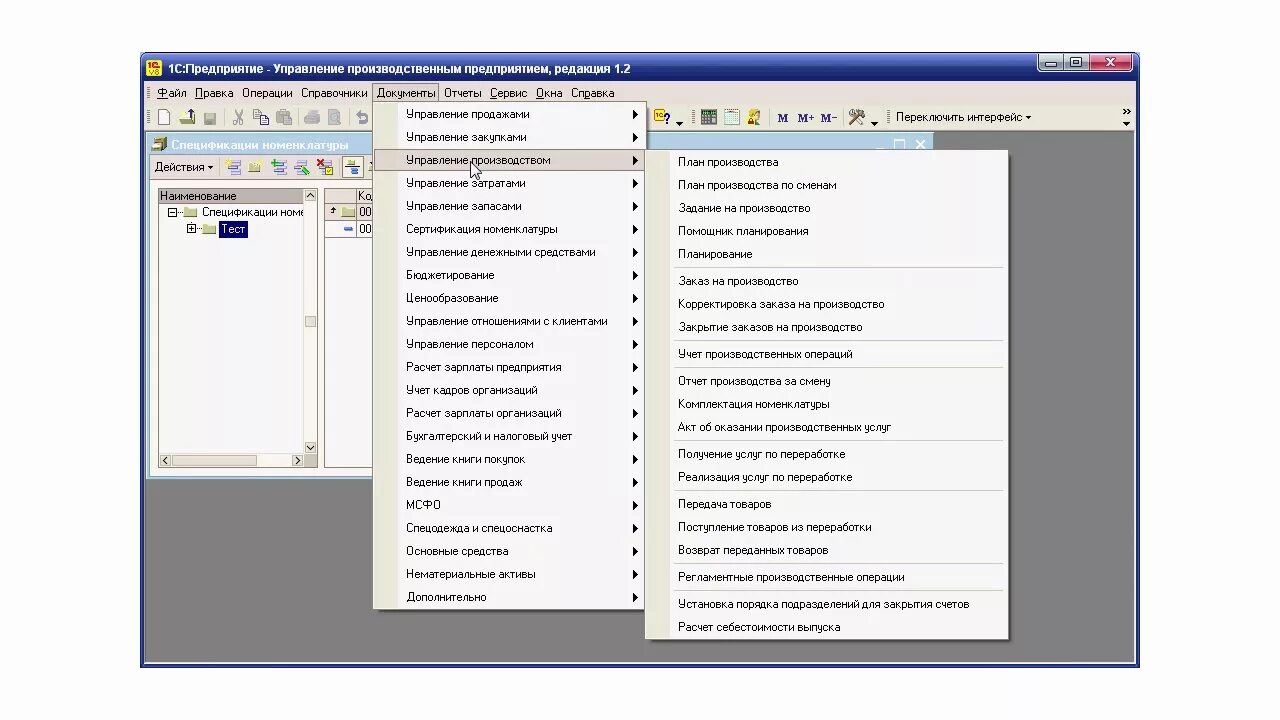
Task: Choose Комплектация номенклатуры menu item
Action: tap(826, 404)
